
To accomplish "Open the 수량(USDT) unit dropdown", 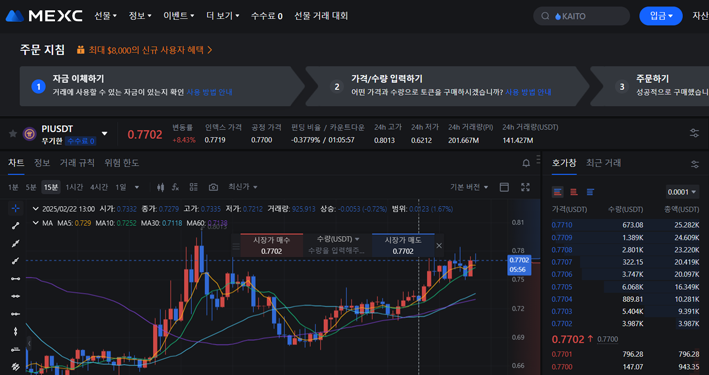I will pos(337,239).
